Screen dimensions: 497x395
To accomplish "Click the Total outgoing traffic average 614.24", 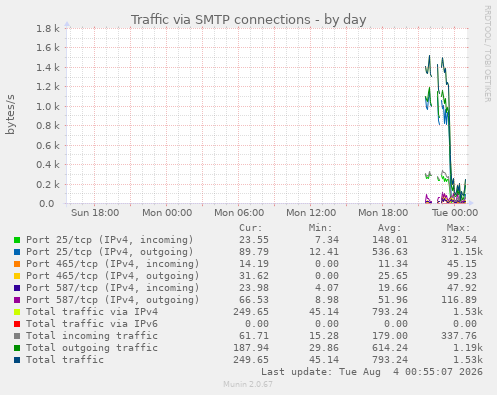I will point(390,348).
